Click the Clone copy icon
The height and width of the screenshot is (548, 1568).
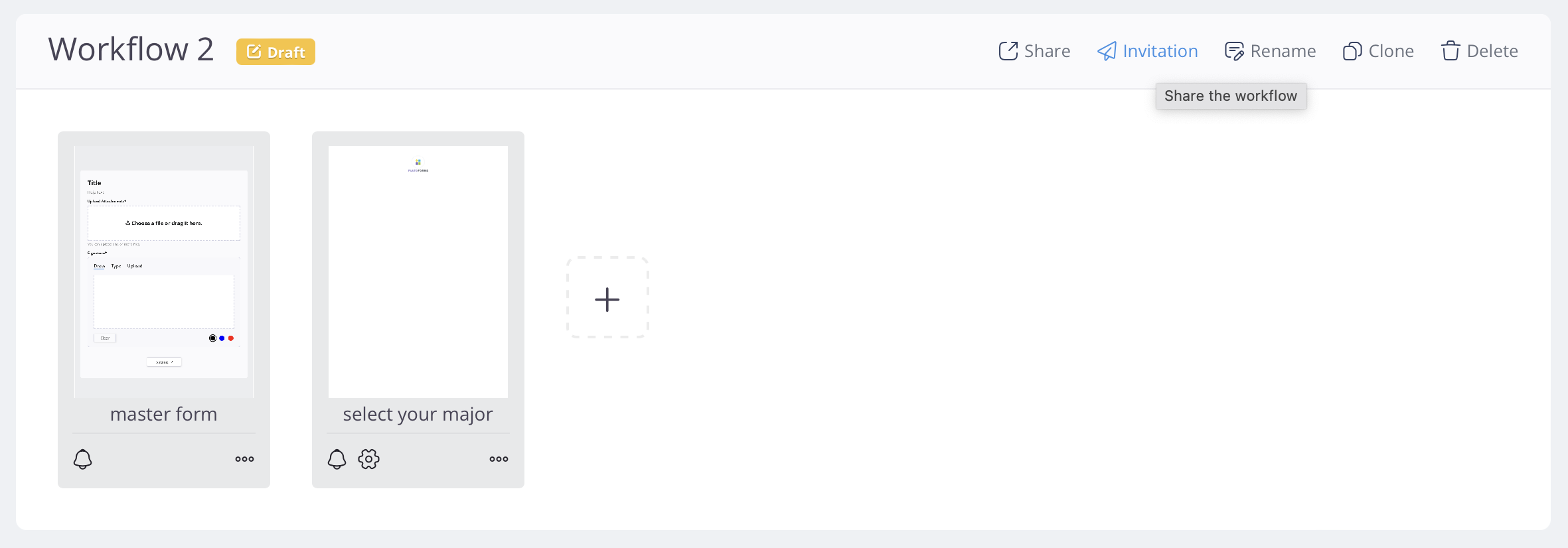(1352, 51)
